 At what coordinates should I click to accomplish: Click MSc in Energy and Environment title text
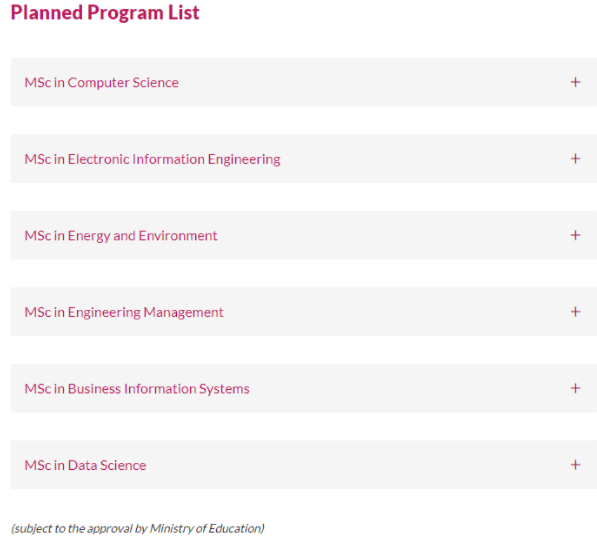point(121,236)
